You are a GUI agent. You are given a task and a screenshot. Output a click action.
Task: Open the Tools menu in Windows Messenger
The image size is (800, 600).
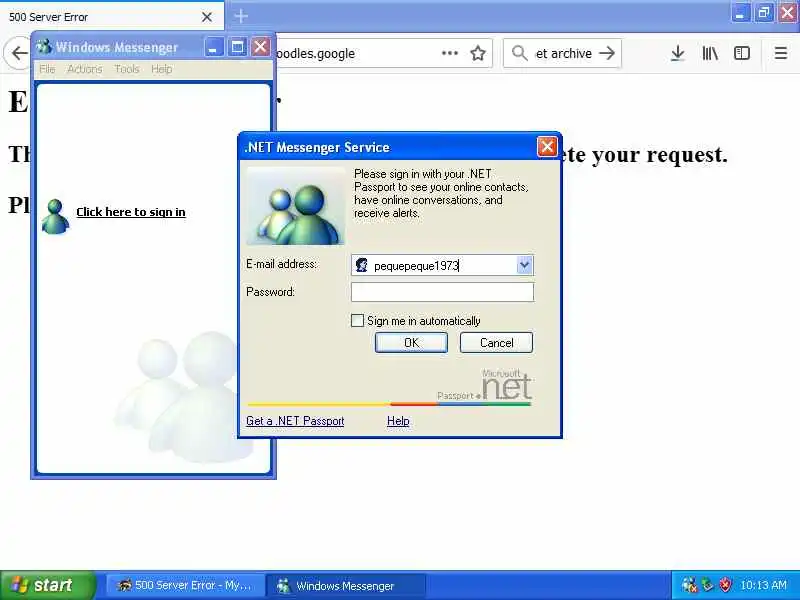coord(127,69)
